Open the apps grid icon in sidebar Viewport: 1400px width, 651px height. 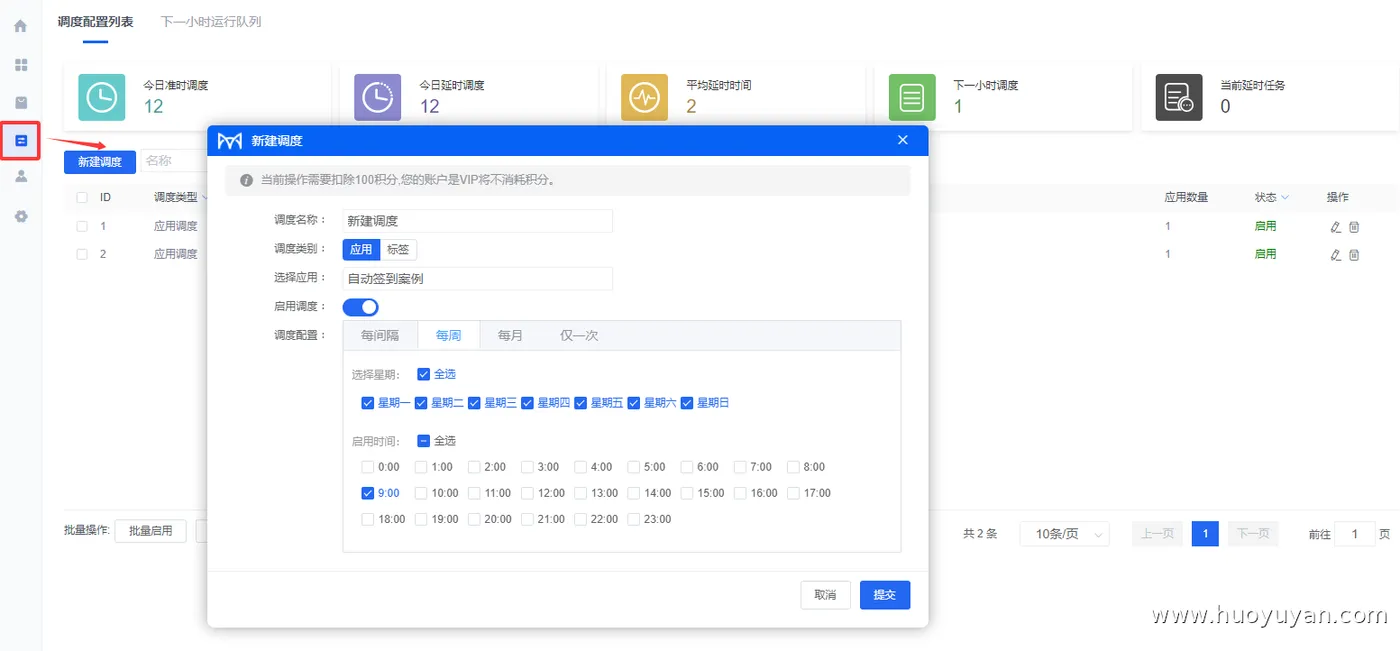pos(20,65)
